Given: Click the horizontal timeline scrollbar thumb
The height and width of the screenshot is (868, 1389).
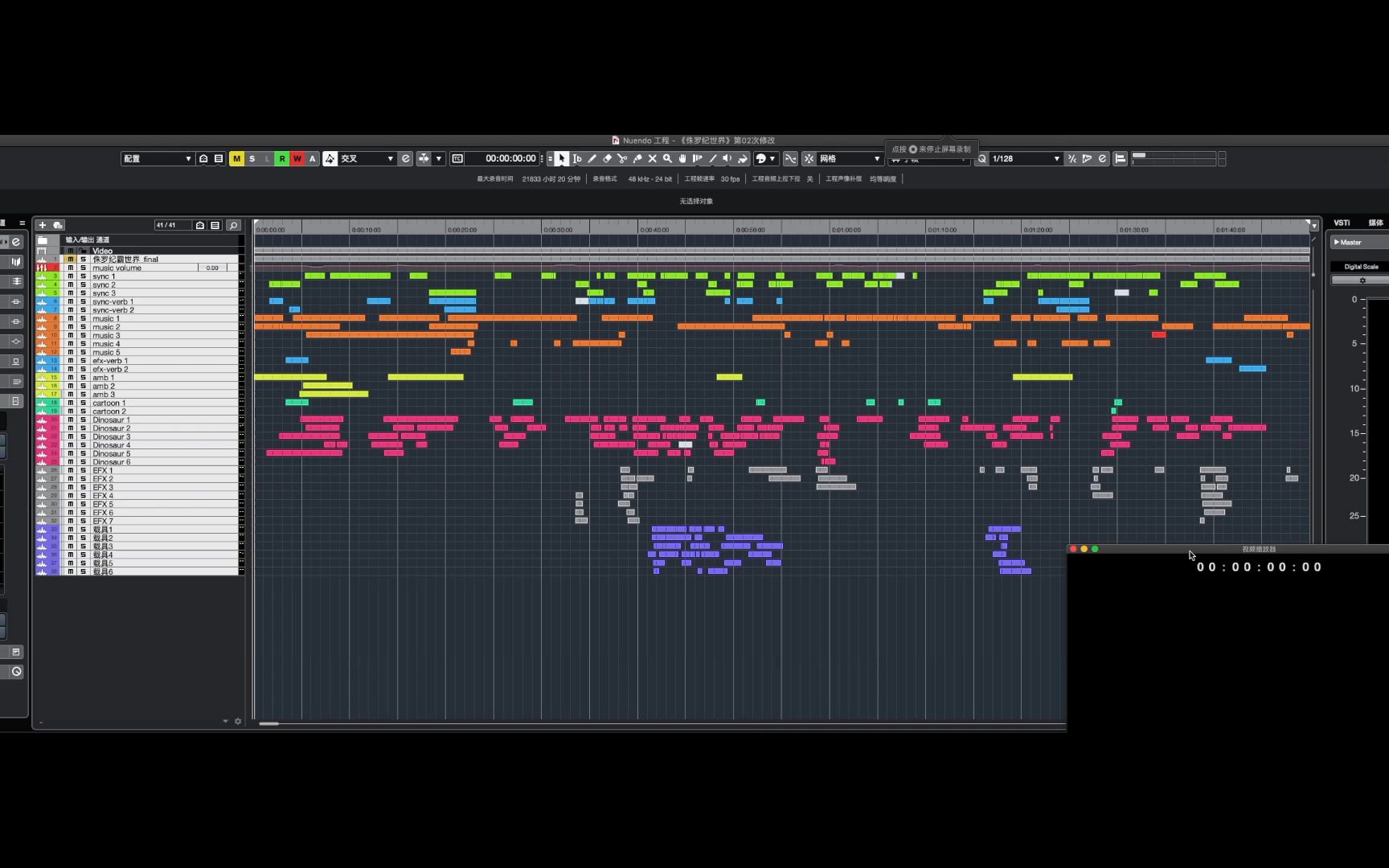Looking at the screenshot, I should [268, 724].
